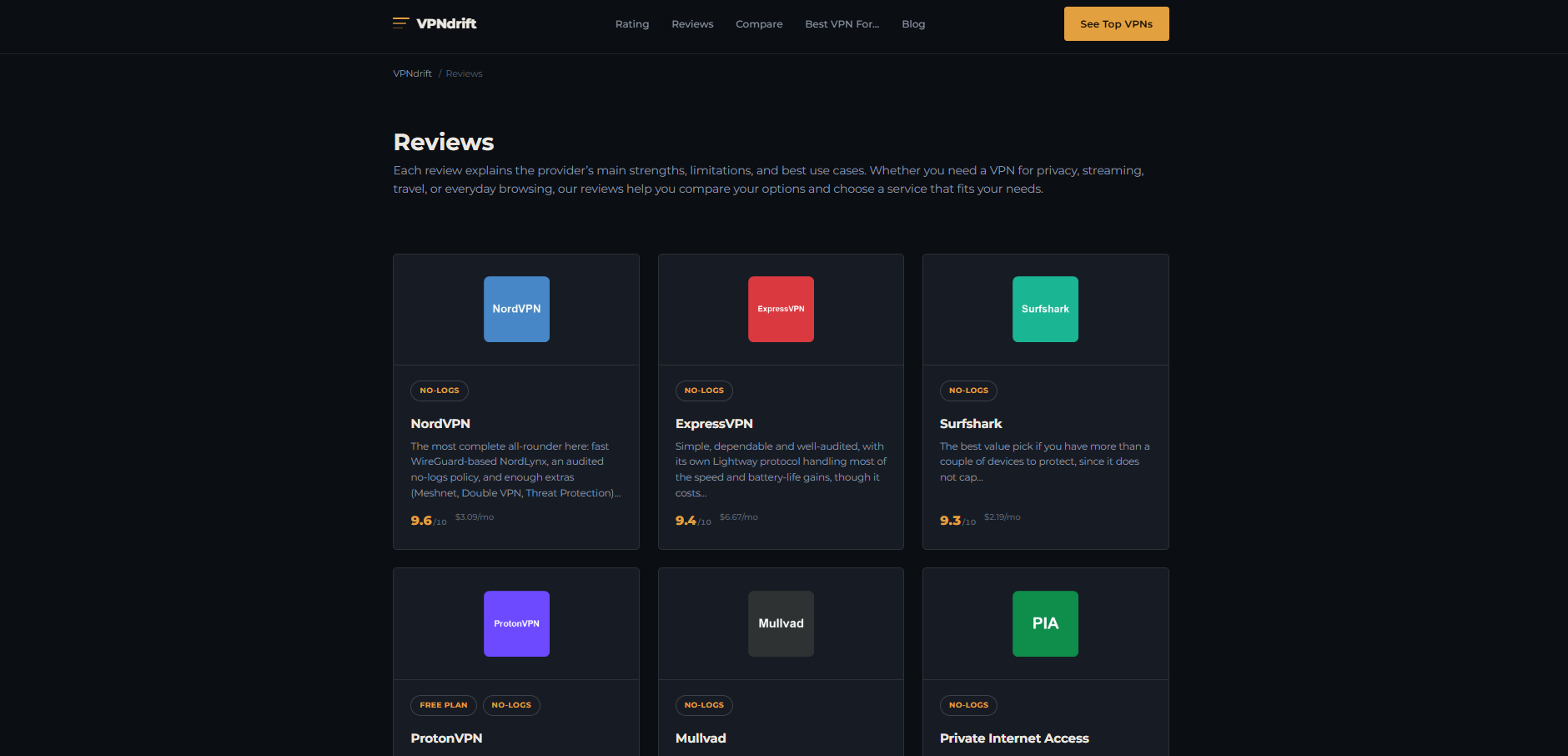Click the FREE PLAN tag on ProtonVPN
The height and width of the screenshot is (756, 1568).
(443, 705)
